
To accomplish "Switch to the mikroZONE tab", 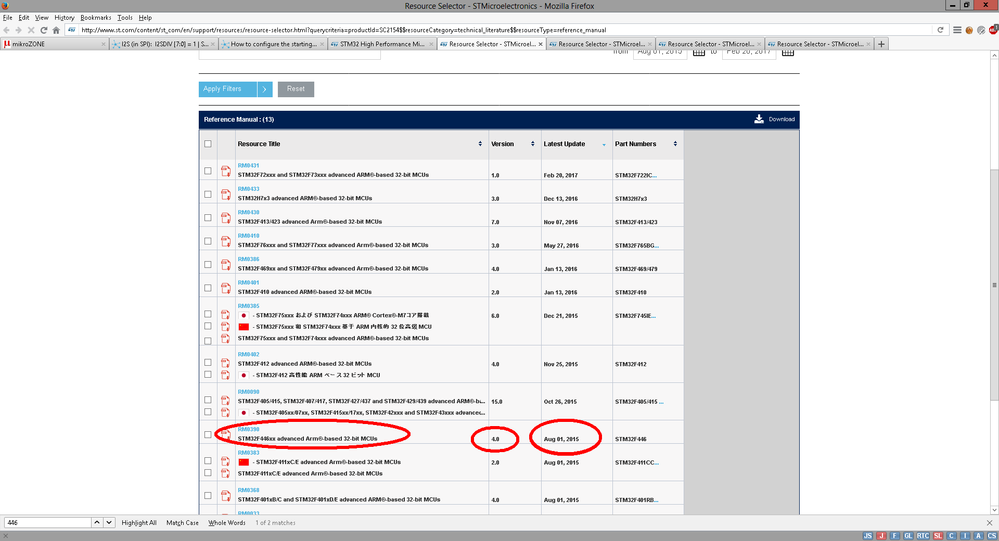I will point(54,44).
